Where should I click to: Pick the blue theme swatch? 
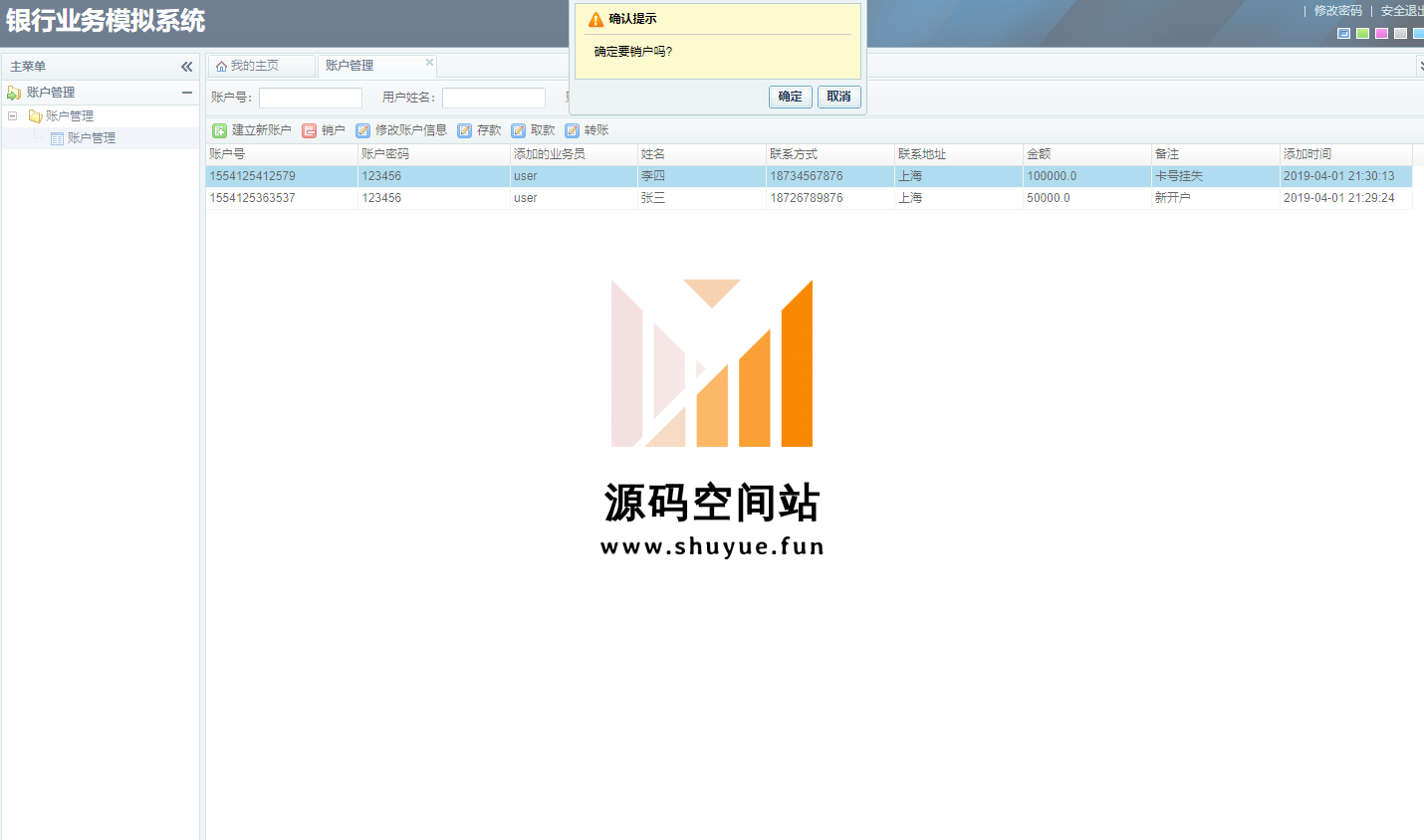tap(1344, 34)
